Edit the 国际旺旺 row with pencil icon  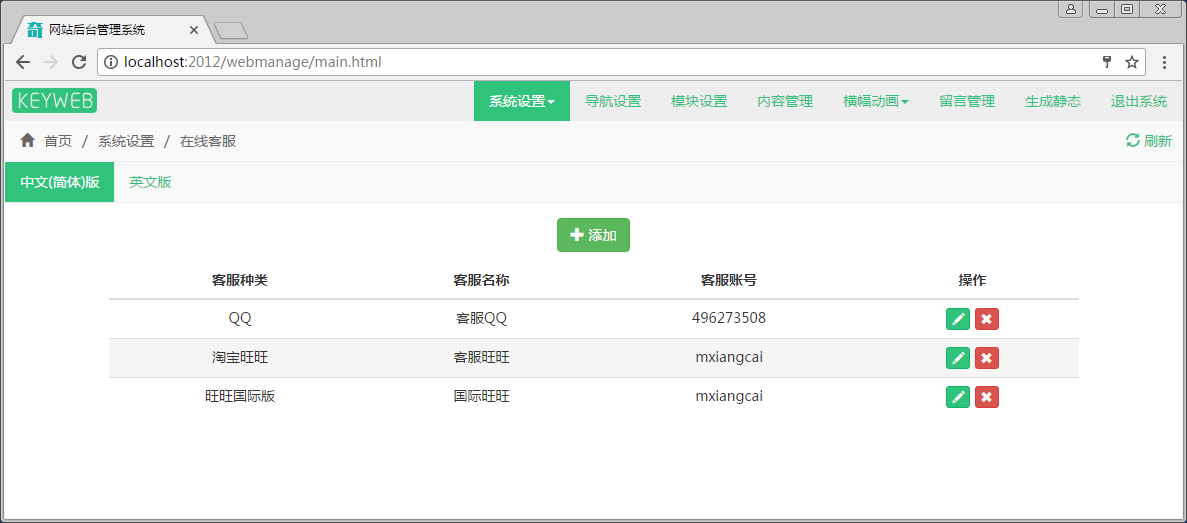(958, 397)
